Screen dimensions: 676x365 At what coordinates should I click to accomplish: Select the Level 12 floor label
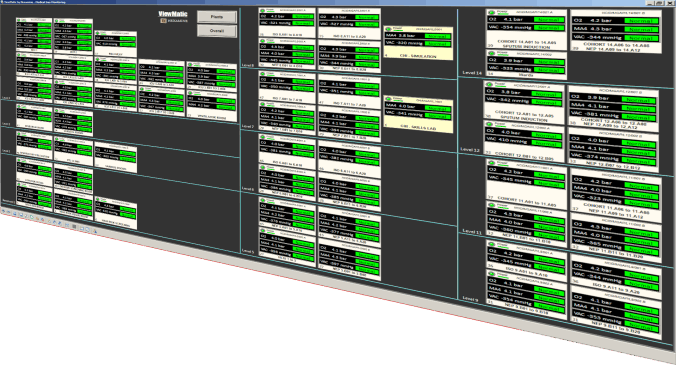tap(470, 150)
